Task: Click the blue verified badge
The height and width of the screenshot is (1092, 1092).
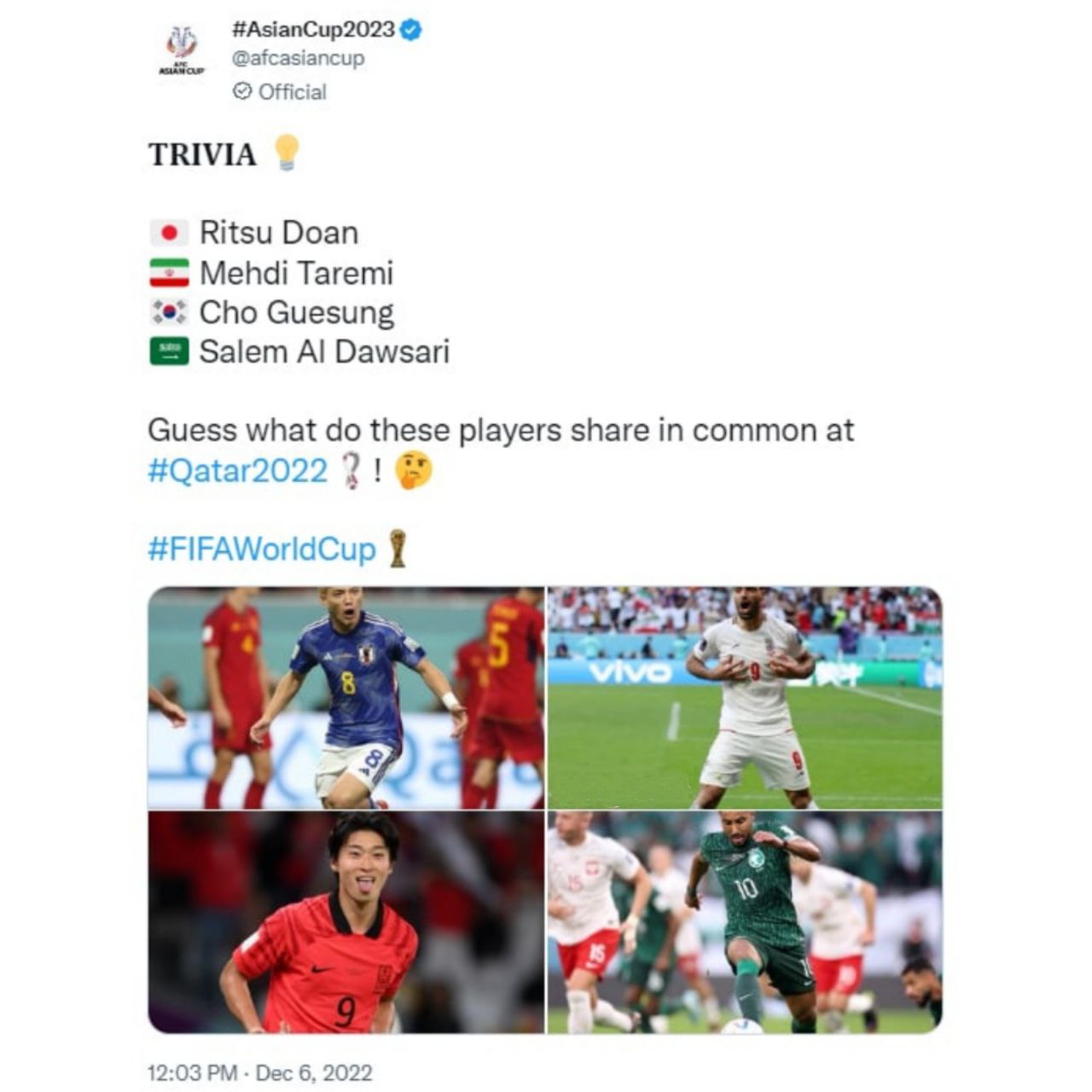Action: coord(412,30)
